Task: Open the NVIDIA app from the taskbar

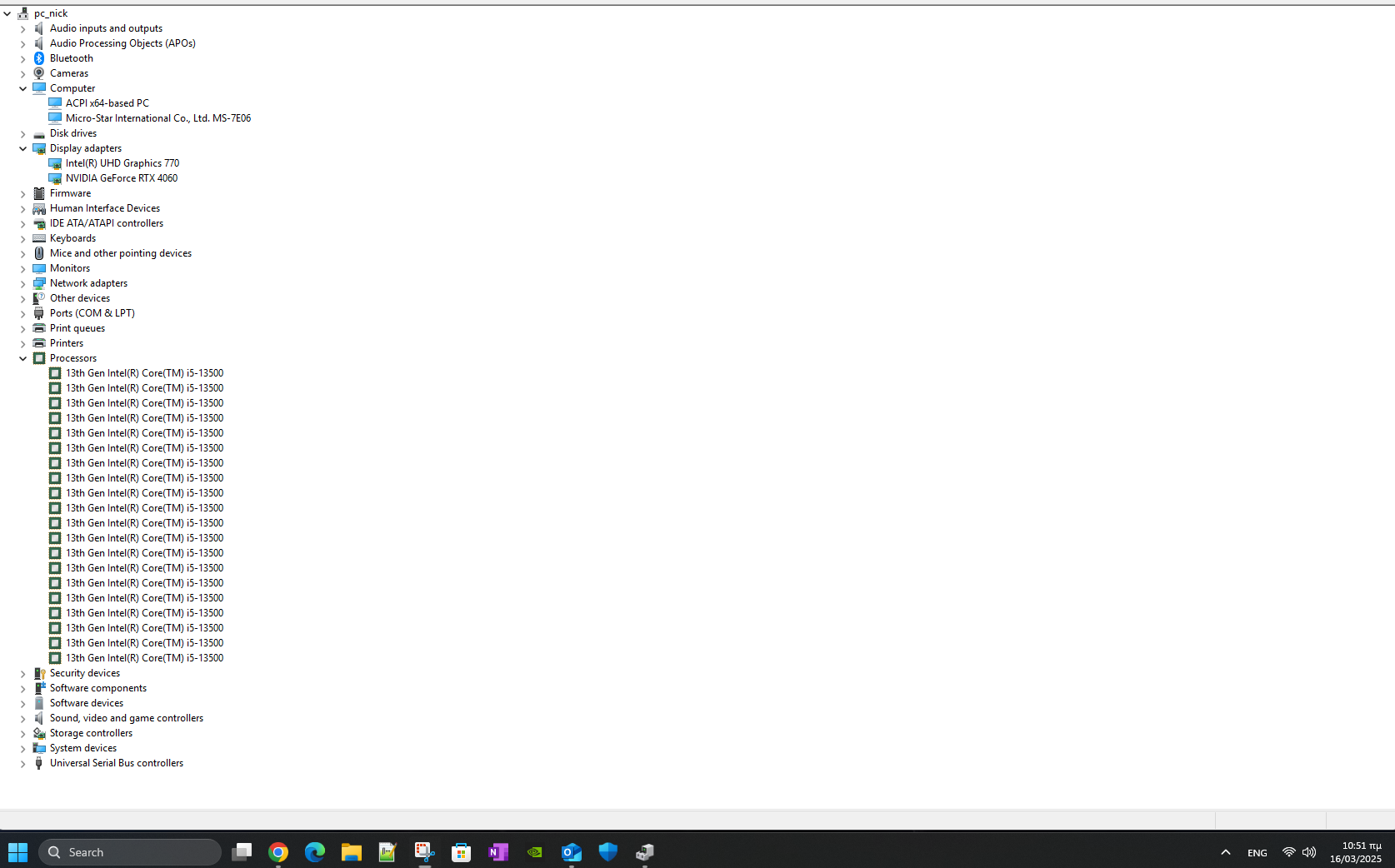Action: click(535, 852)
